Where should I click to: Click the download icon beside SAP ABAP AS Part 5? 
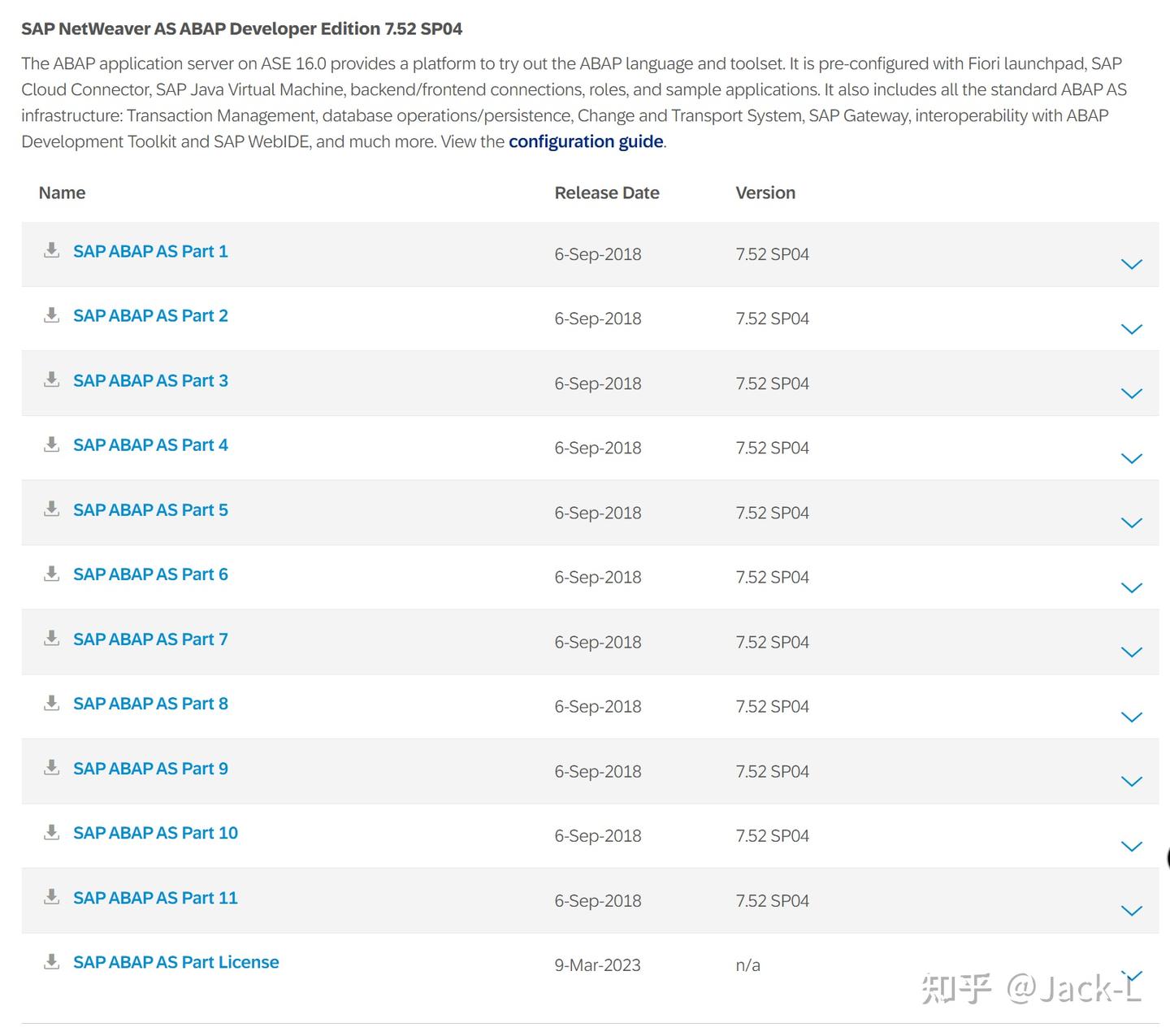click(52, 509)
